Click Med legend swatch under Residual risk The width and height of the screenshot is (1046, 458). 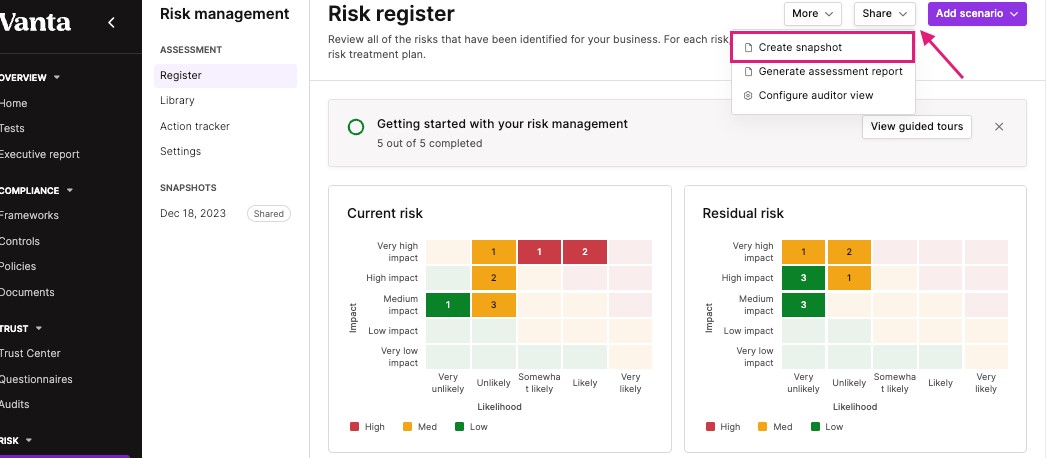763,427
